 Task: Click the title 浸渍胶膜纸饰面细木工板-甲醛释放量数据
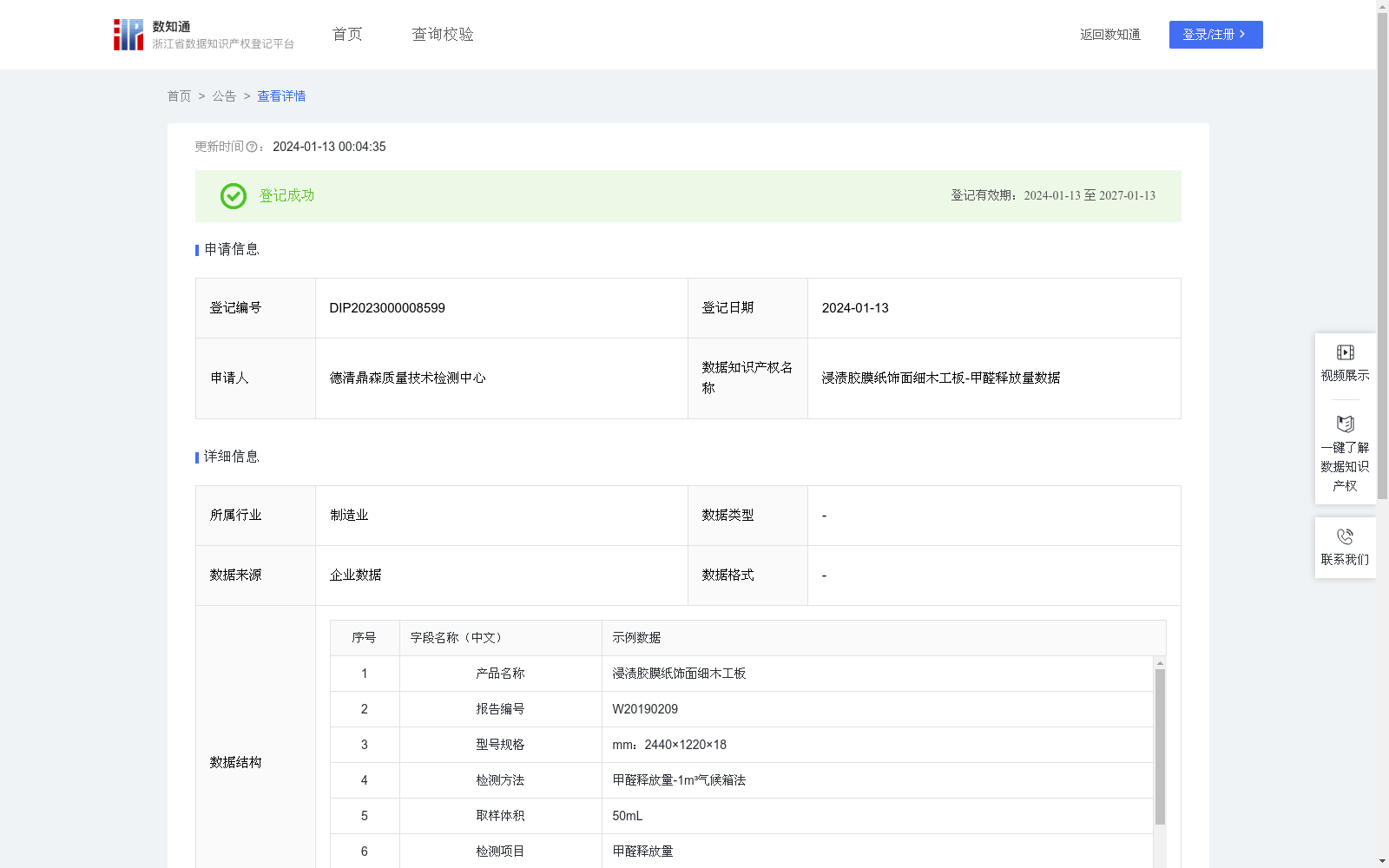tap(941, 378)
